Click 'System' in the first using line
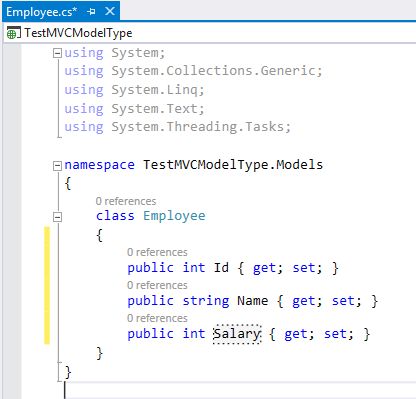 coord(135,53)
